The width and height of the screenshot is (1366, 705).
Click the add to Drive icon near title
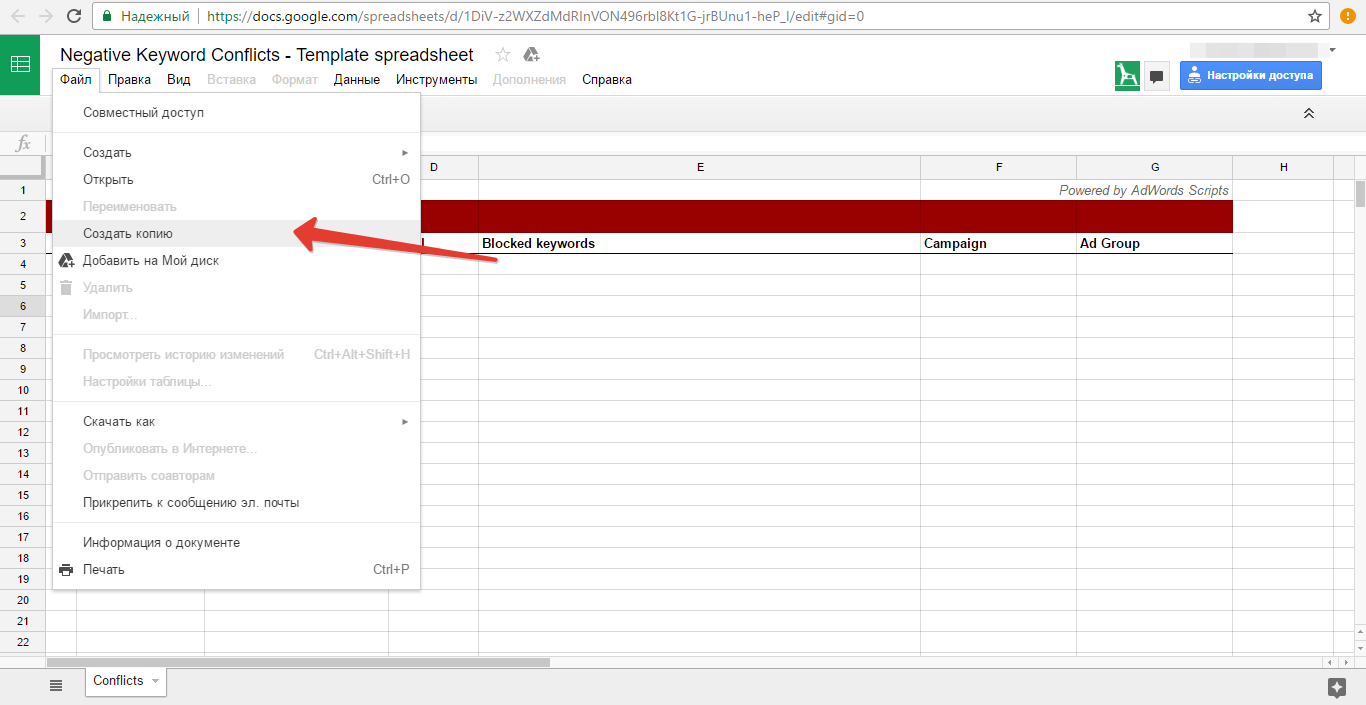tap(532, 55)
